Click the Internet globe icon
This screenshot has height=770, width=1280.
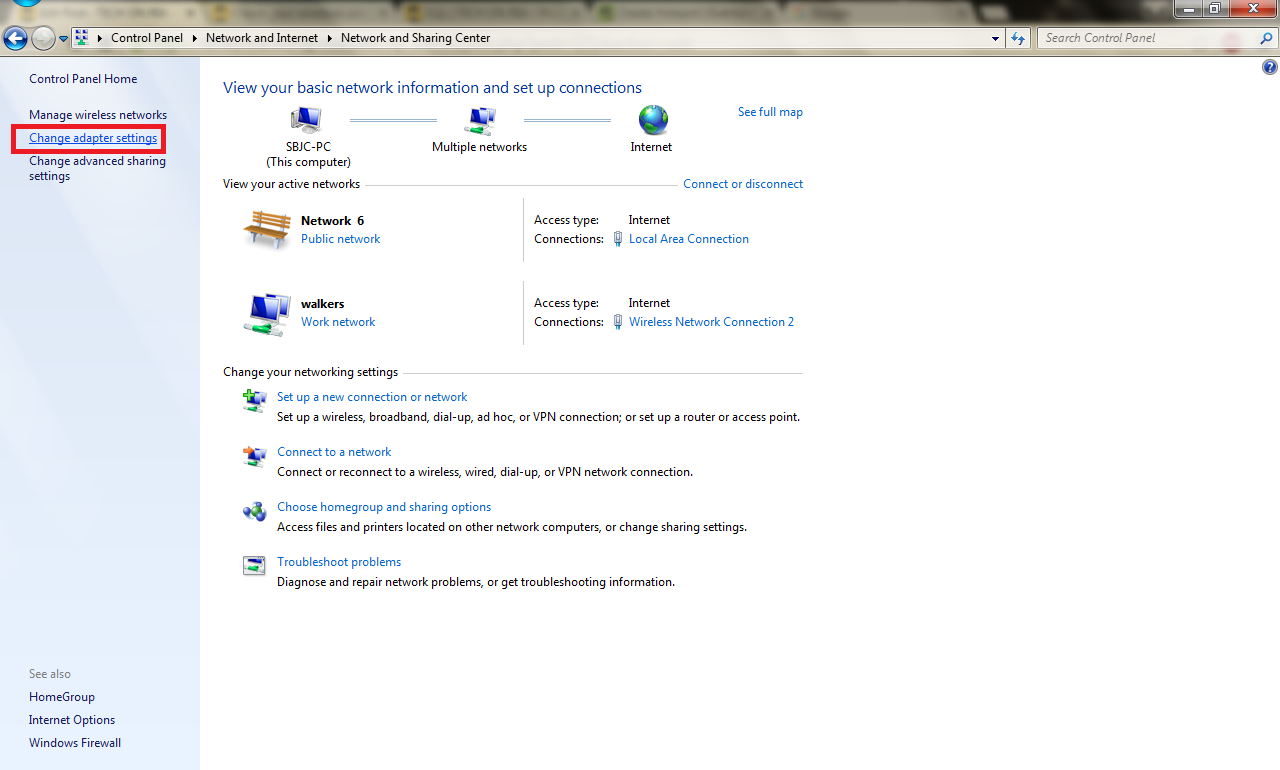coord(652,120)
